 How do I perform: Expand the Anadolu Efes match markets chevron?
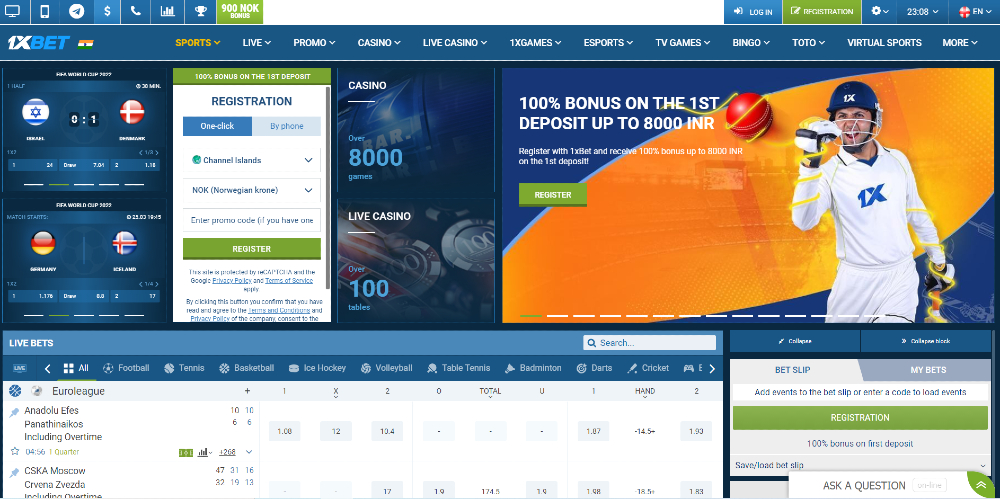pos(249,452)
